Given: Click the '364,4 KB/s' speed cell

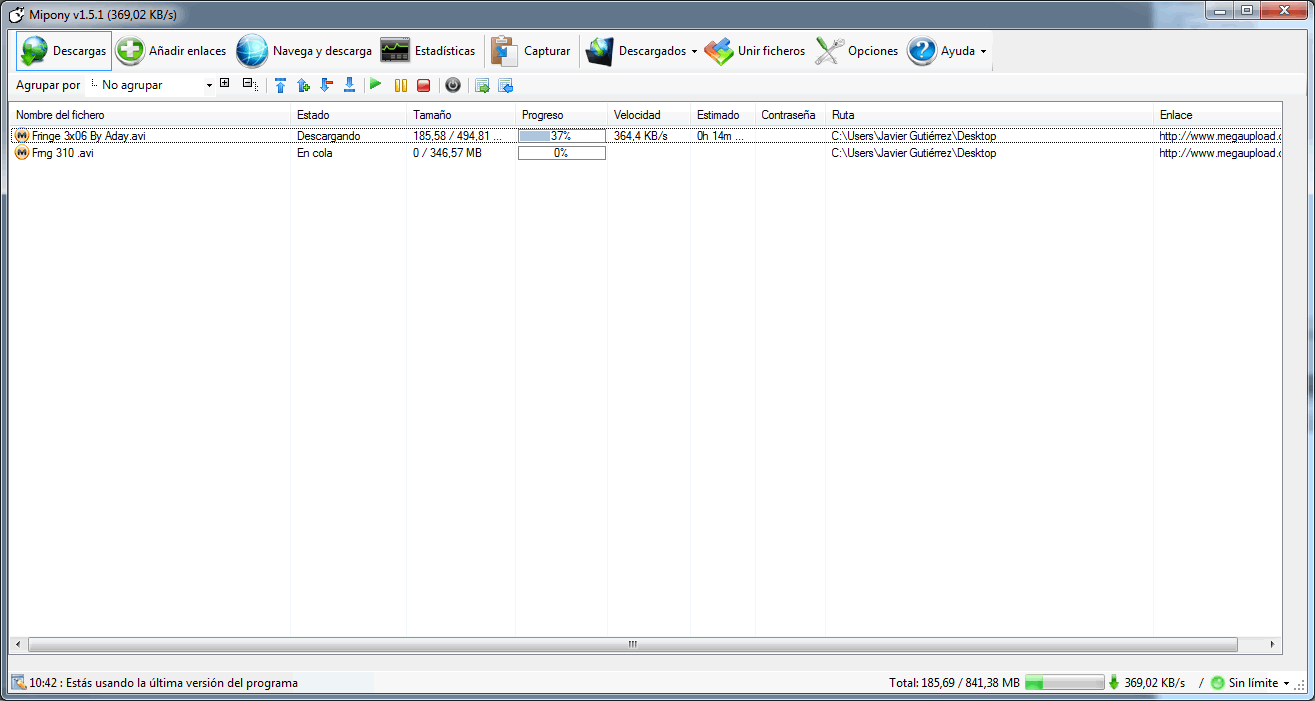Looking at the screenshot, I should [x=640, y=135].
